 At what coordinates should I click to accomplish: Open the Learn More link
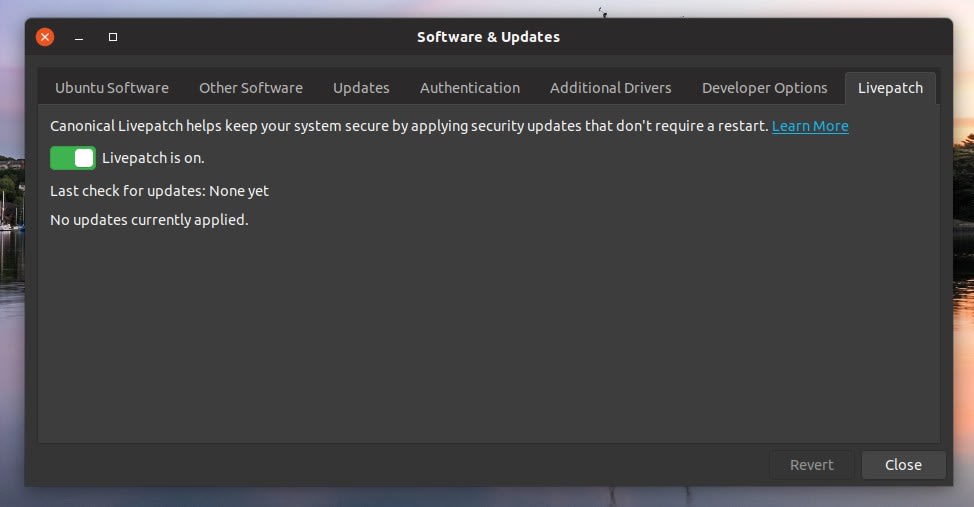pos(810,126)
